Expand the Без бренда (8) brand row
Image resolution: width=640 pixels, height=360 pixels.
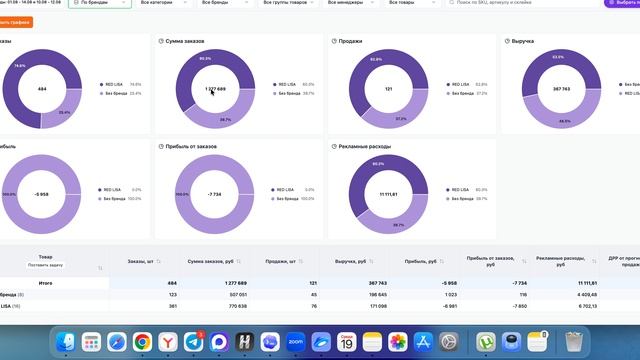click(x=12, y=294)
